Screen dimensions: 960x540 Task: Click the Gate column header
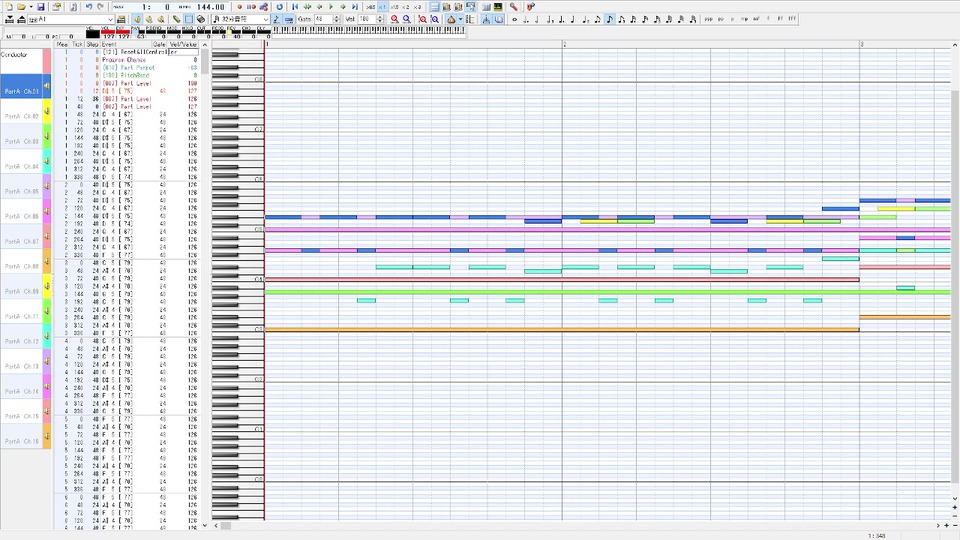coord(159,44)
